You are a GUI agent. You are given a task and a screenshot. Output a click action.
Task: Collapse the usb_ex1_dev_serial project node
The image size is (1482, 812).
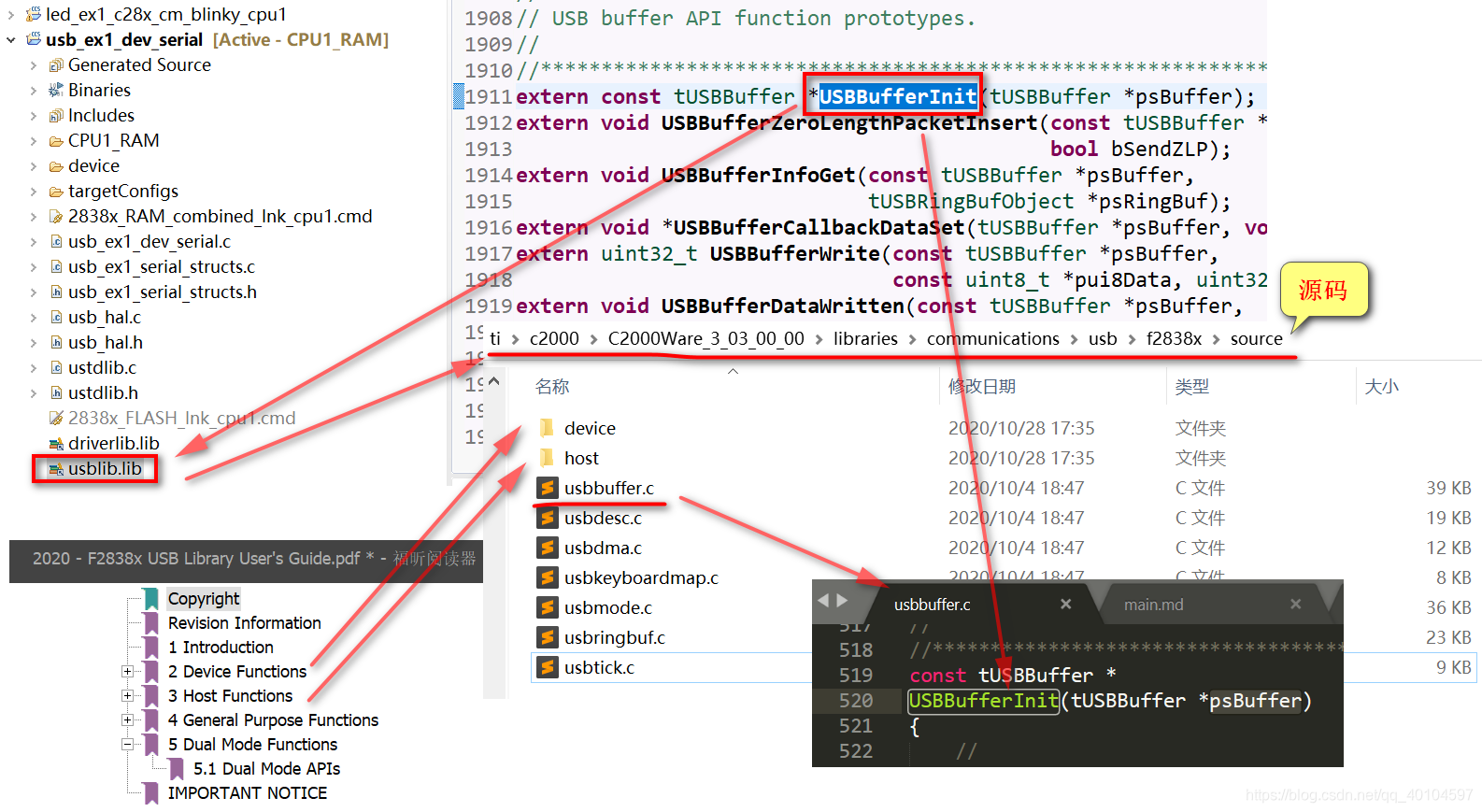pos(10,39)
